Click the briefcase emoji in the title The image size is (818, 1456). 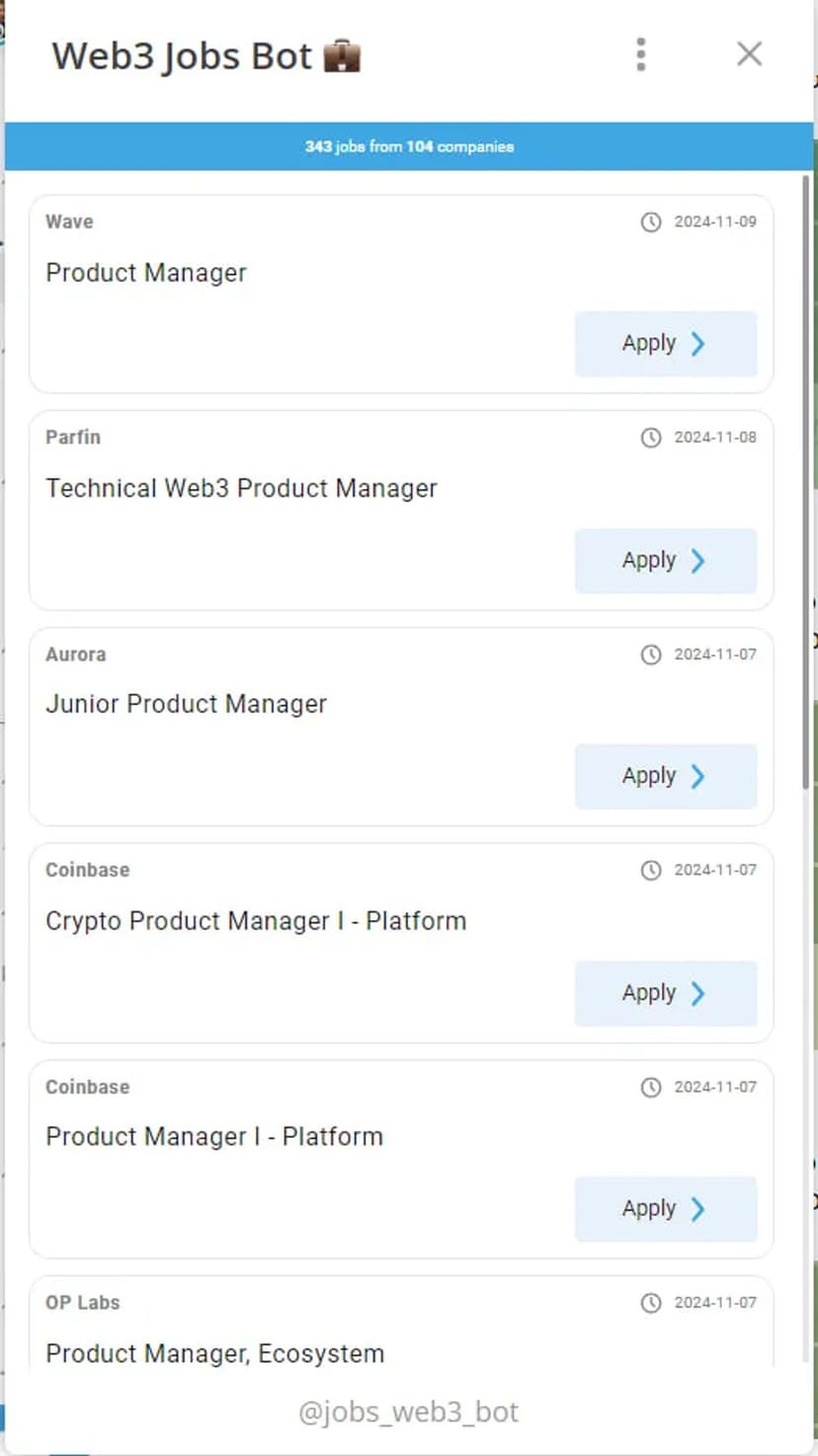(342, 56)
